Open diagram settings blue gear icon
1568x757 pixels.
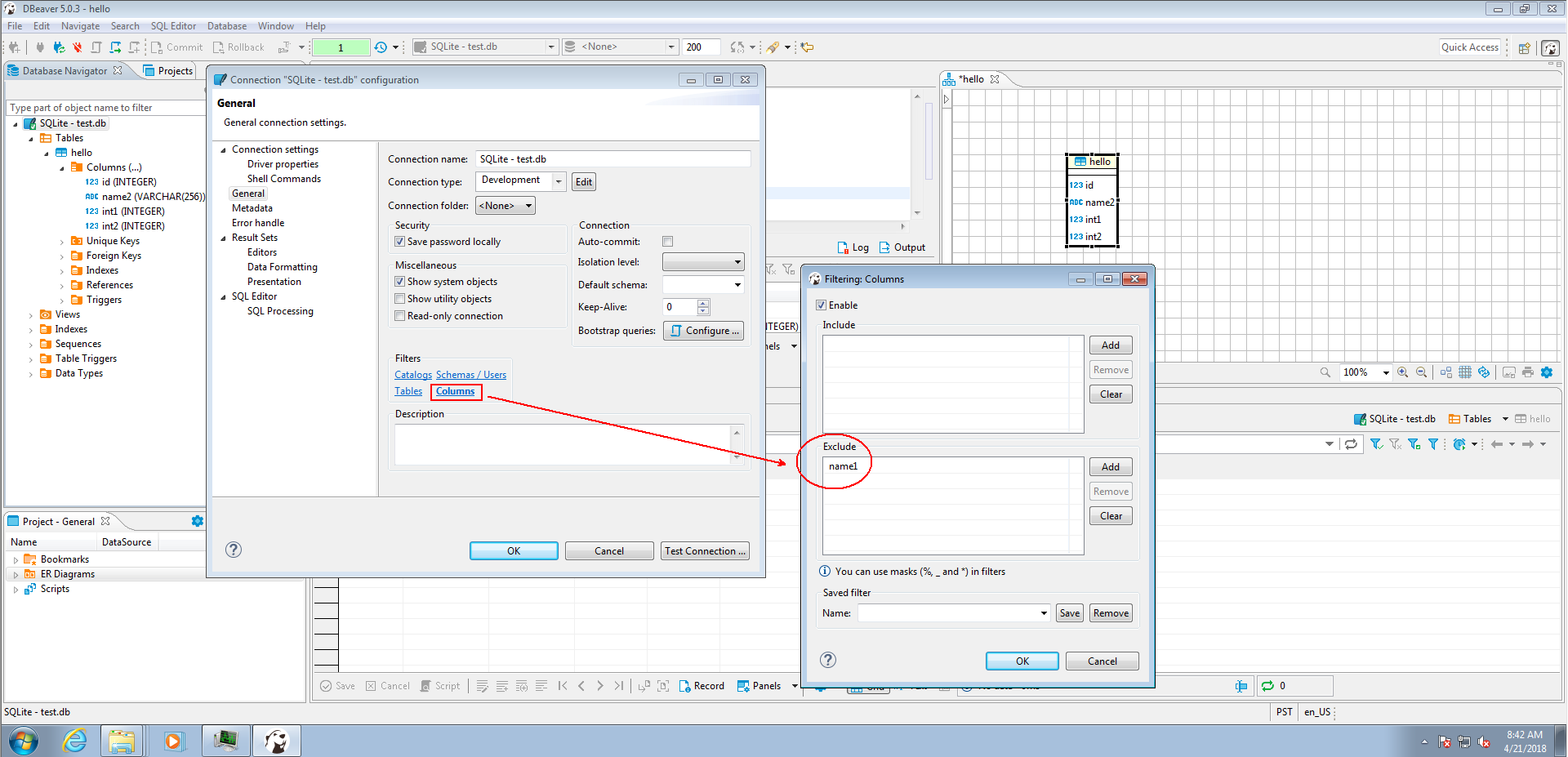click(1547, 372)
